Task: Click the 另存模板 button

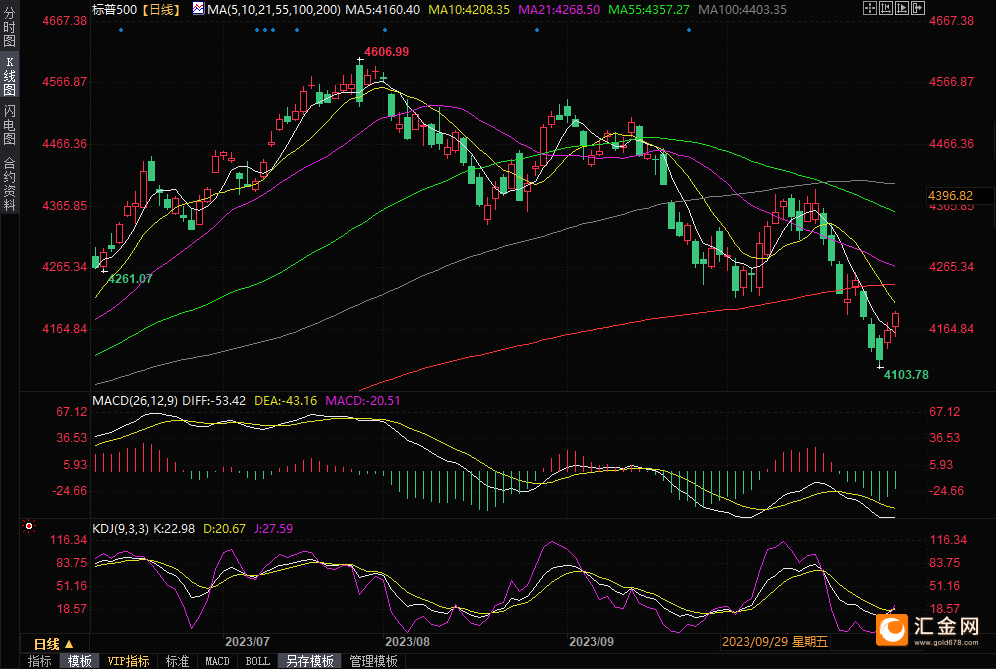Action: click(309, 661)
